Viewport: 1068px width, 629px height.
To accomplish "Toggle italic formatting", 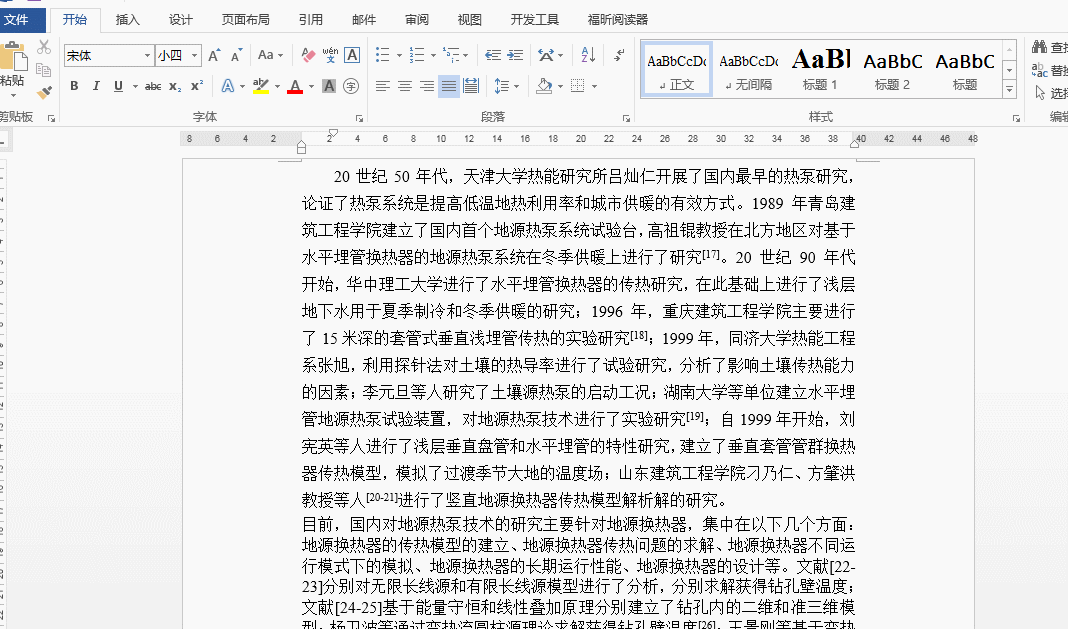I will (x=96, y=87).
